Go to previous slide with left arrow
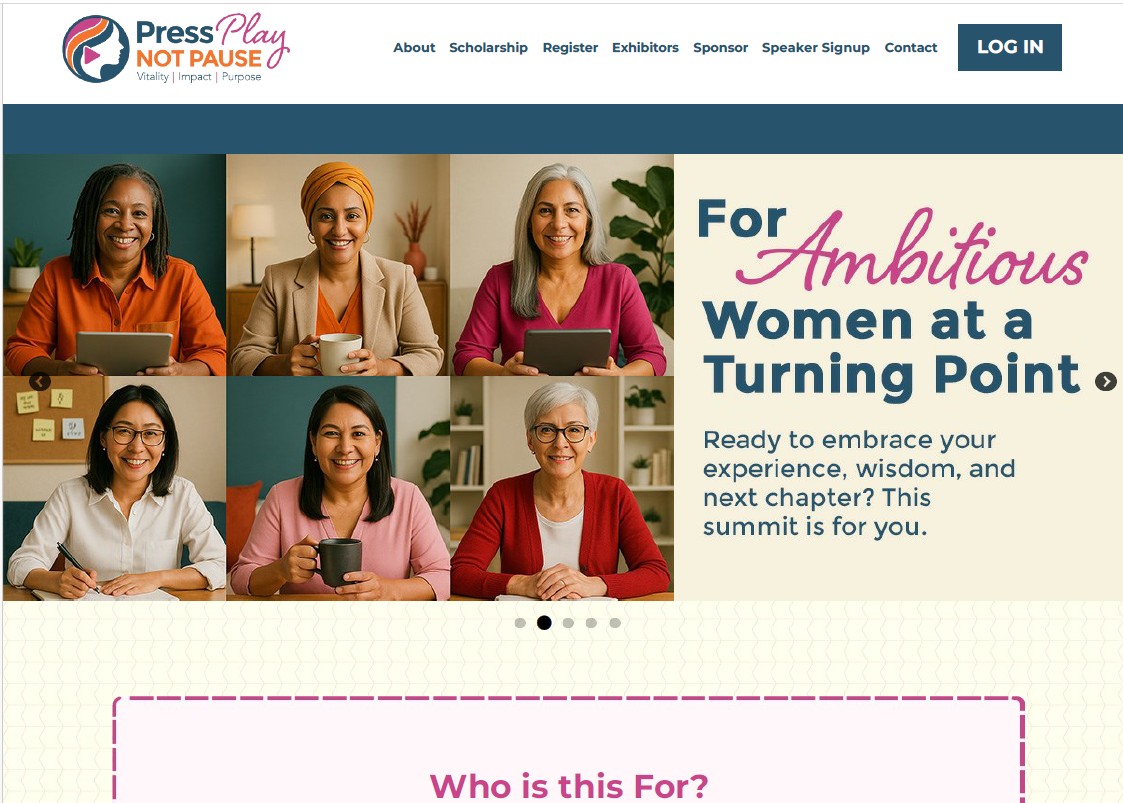 pos(40,382)
